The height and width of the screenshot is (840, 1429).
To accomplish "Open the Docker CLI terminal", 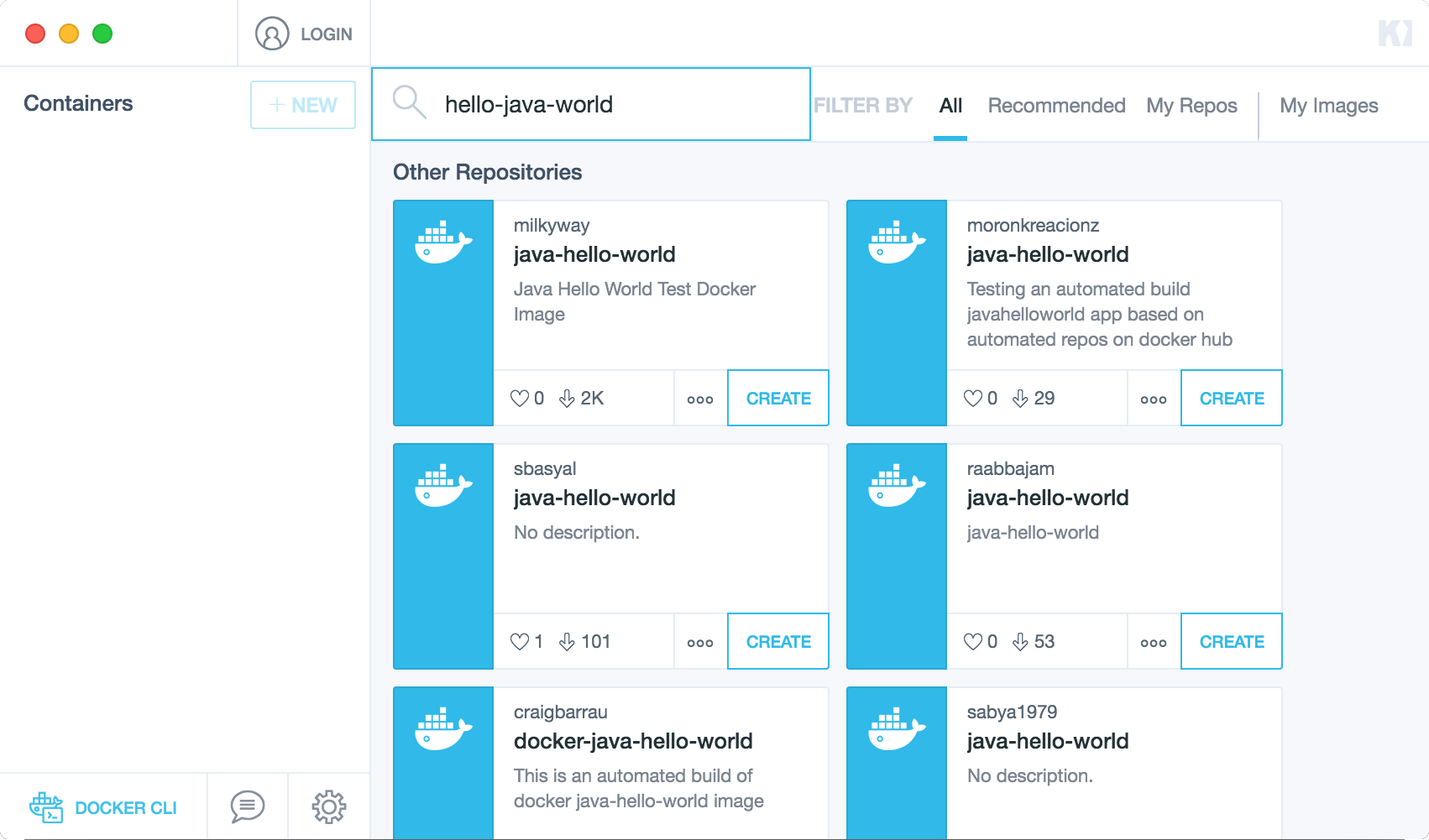I will pyautogui.click(x=103, y=807).
